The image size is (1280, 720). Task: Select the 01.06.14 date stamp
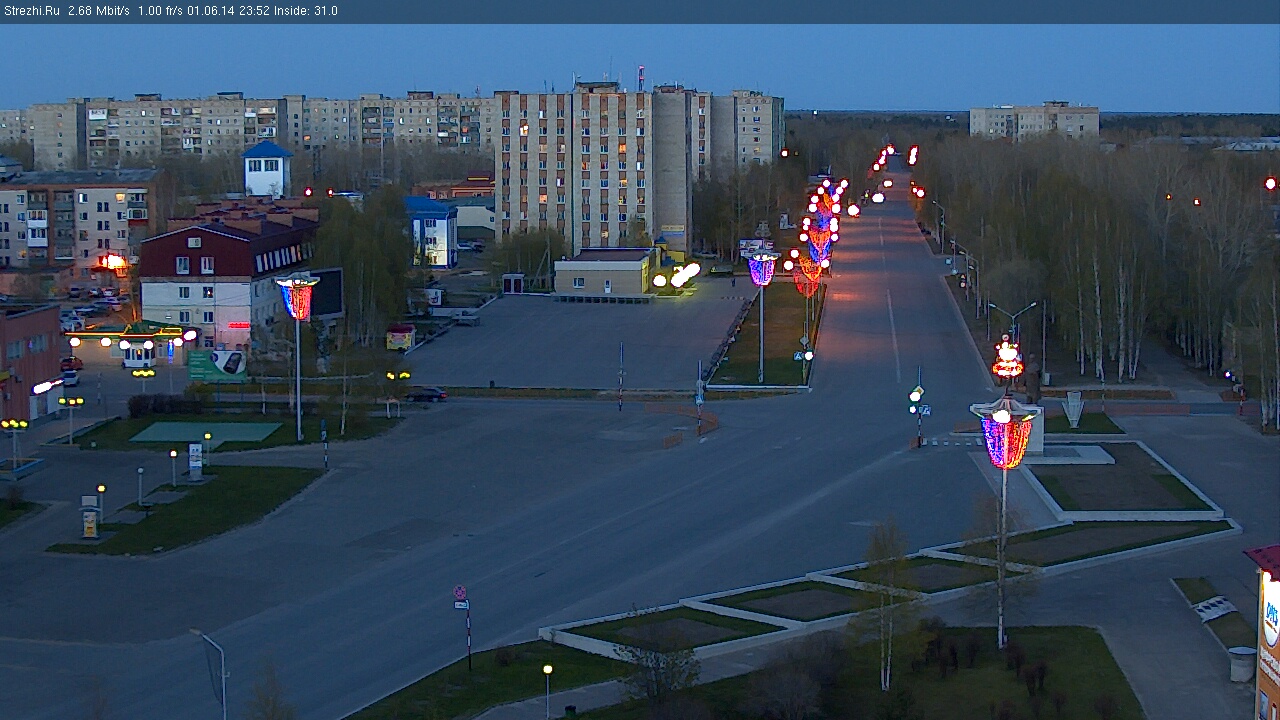[209, 11]
